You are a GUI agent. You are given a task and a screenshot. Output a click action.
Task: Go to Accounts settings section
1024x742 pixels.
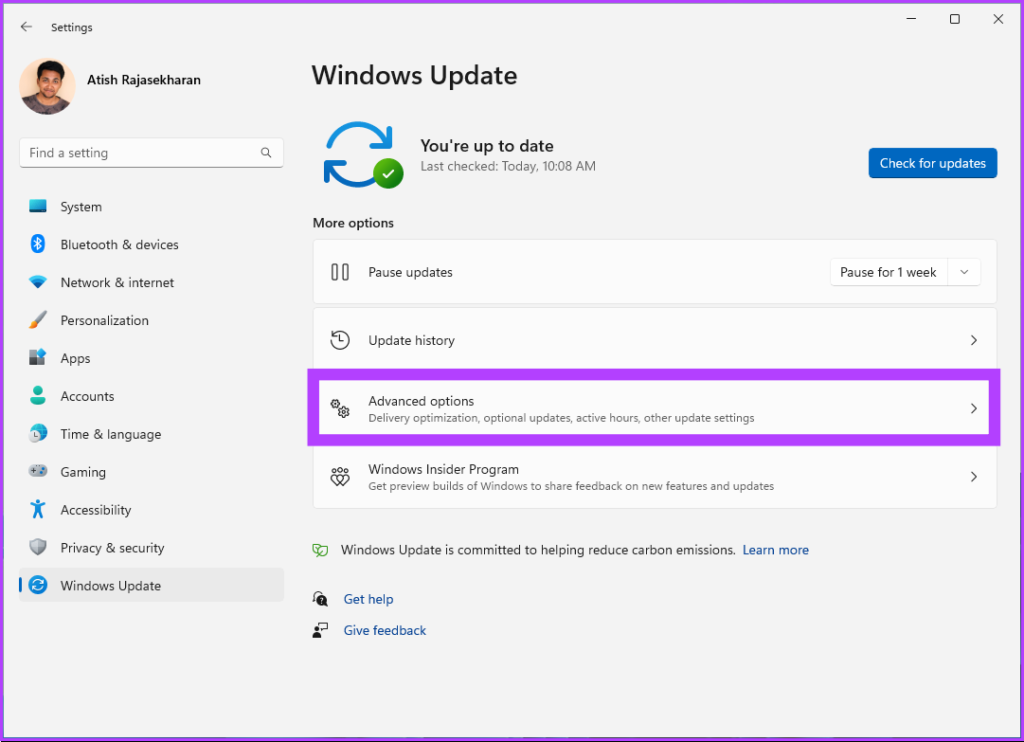click(87, 397)
